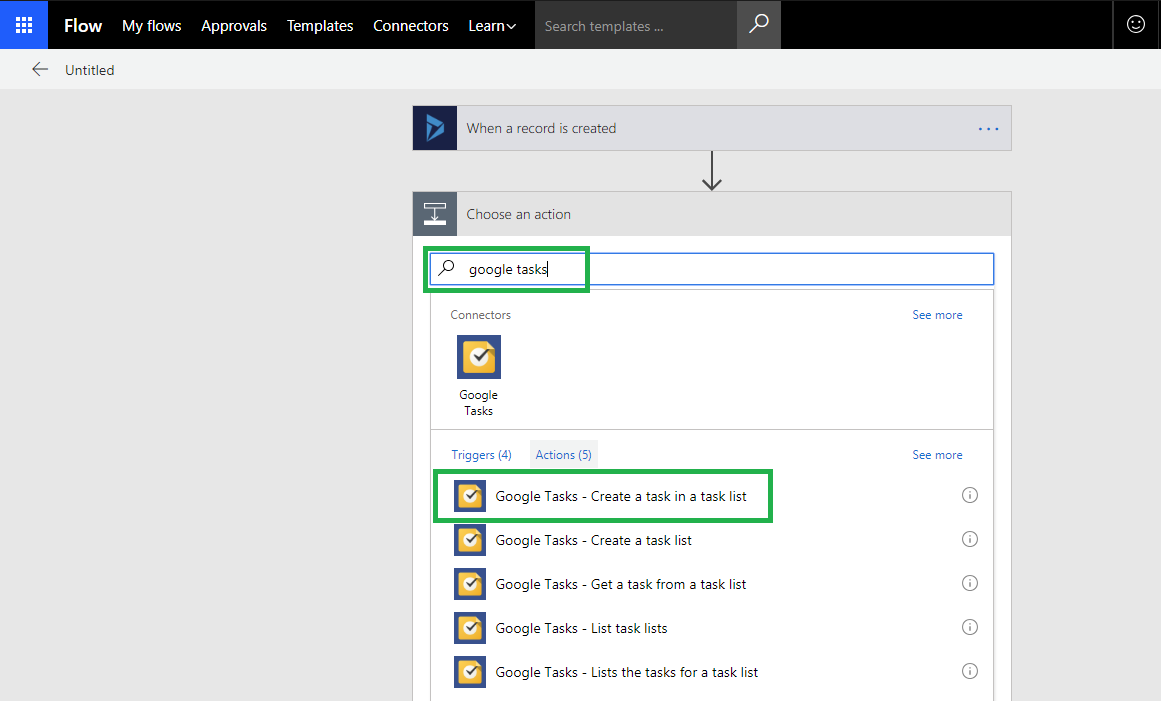
Task: Open Connectors in the top navigation
Action: [411, 26]
